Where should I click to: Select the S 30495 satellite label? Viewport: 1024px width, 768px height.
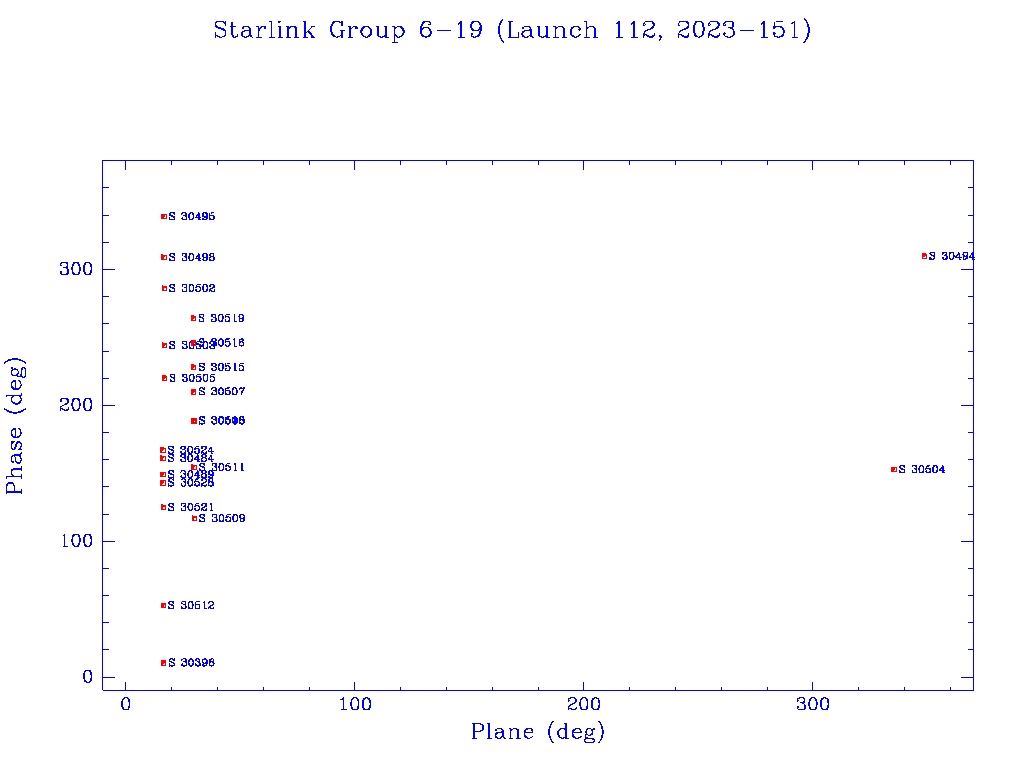192,216
